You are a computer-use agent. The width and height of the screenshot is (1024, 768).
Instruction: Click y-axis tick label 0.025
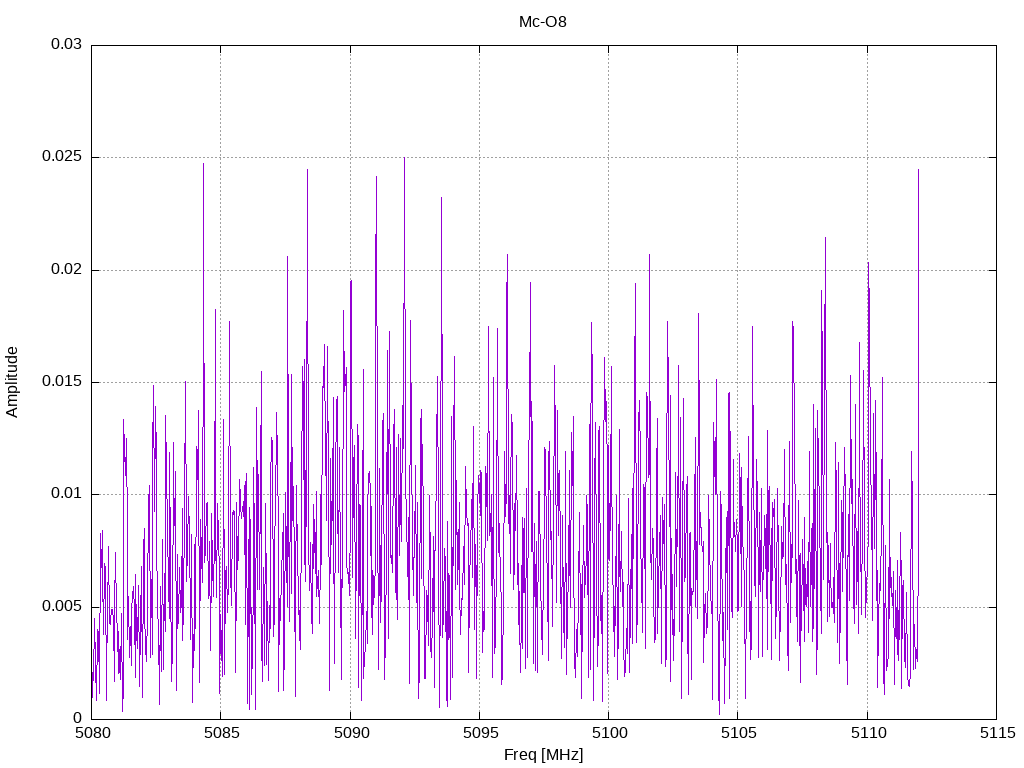click(x=62, y=157)
